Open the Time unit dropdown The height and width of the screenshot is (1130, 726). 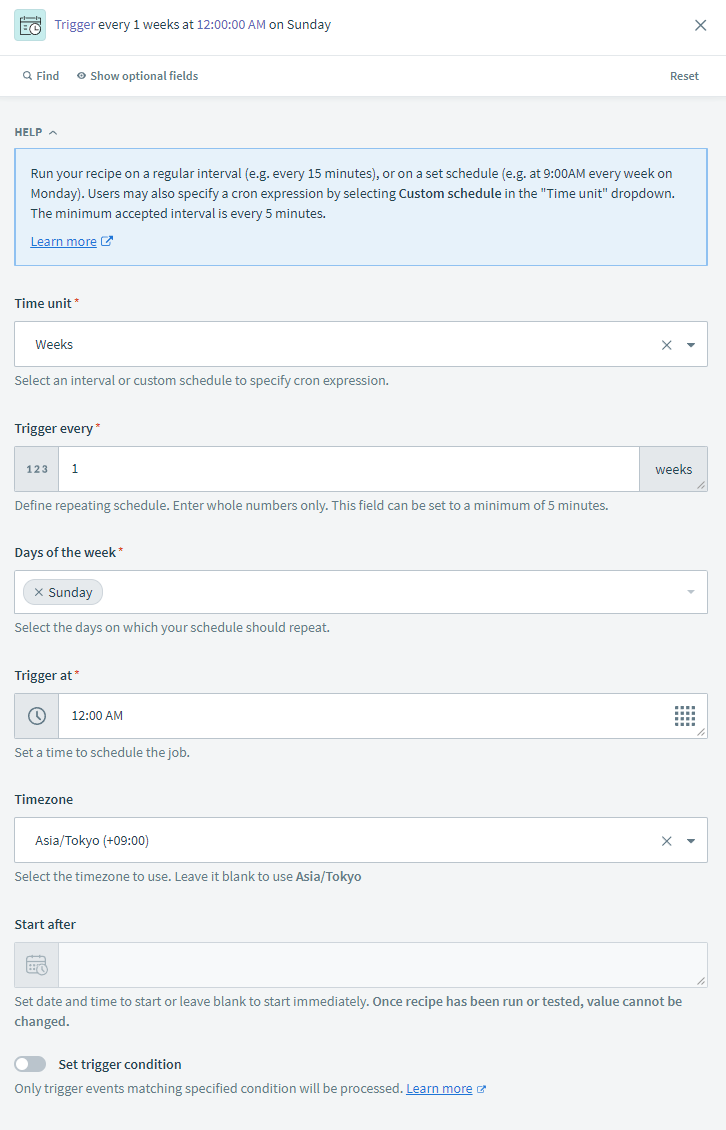tap(691, 345)
